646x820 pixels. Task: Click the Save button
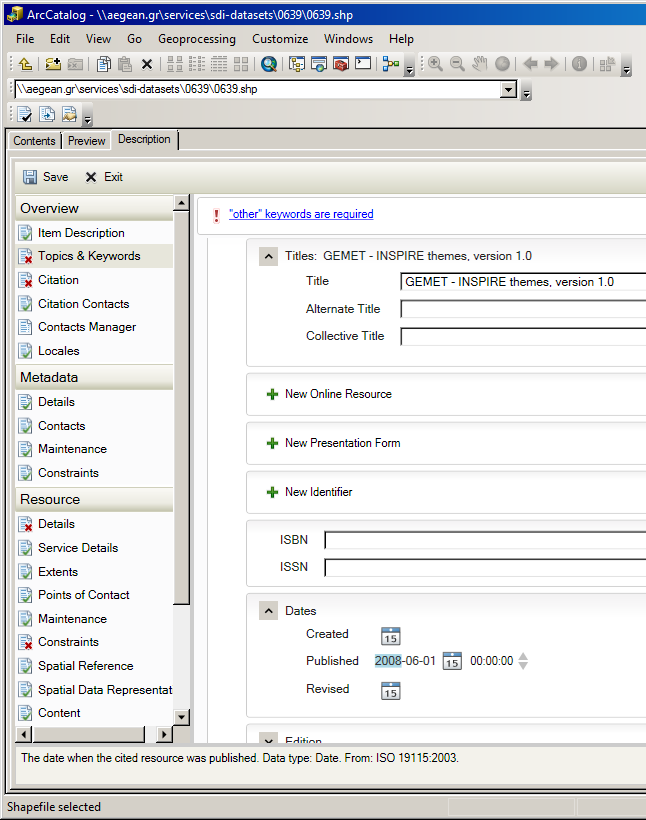coord(46,177)
